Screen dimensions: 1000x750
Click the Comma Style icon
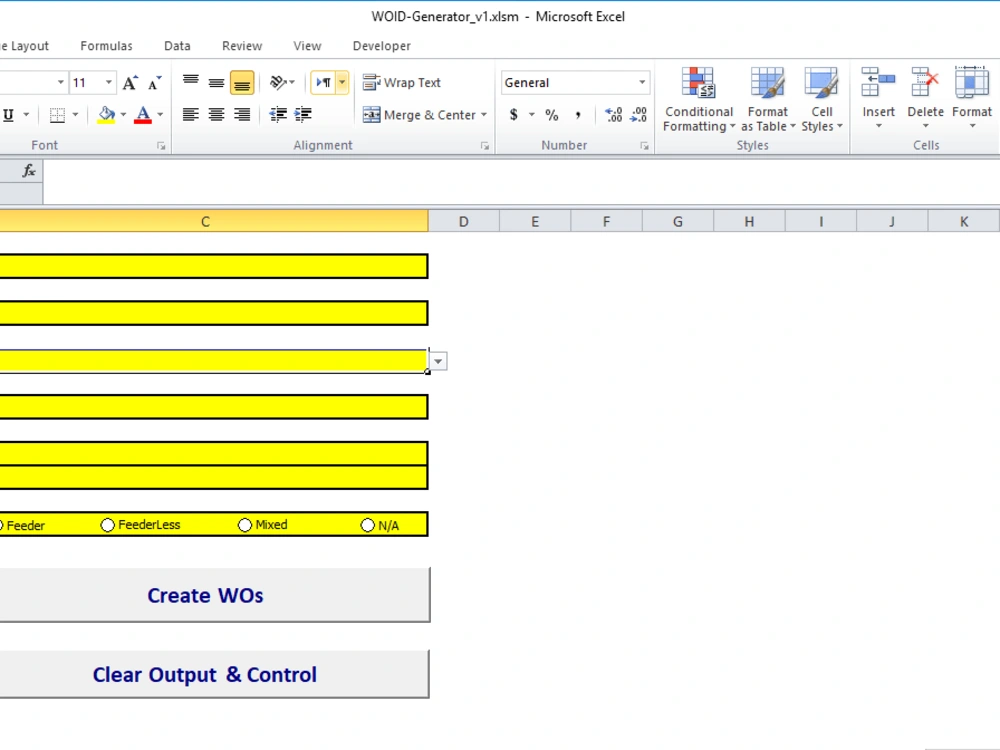pos(579,115)
